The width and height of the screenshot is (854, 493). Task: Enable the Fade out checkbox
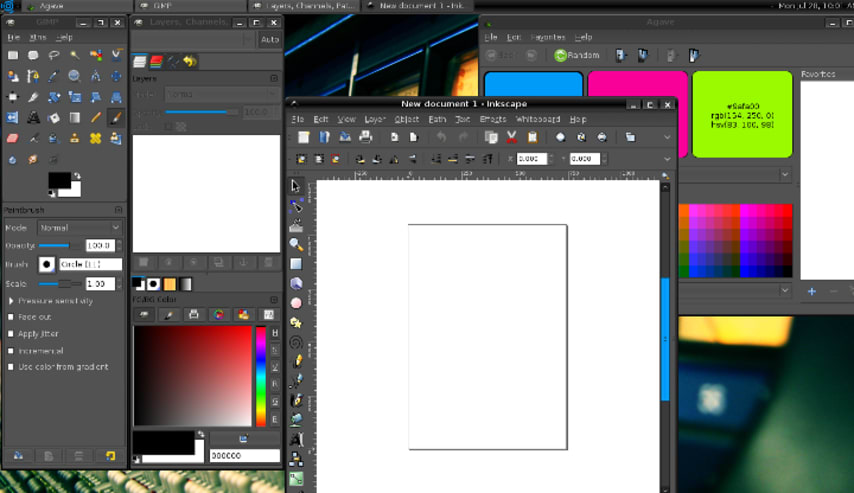[x=12, y=317]
